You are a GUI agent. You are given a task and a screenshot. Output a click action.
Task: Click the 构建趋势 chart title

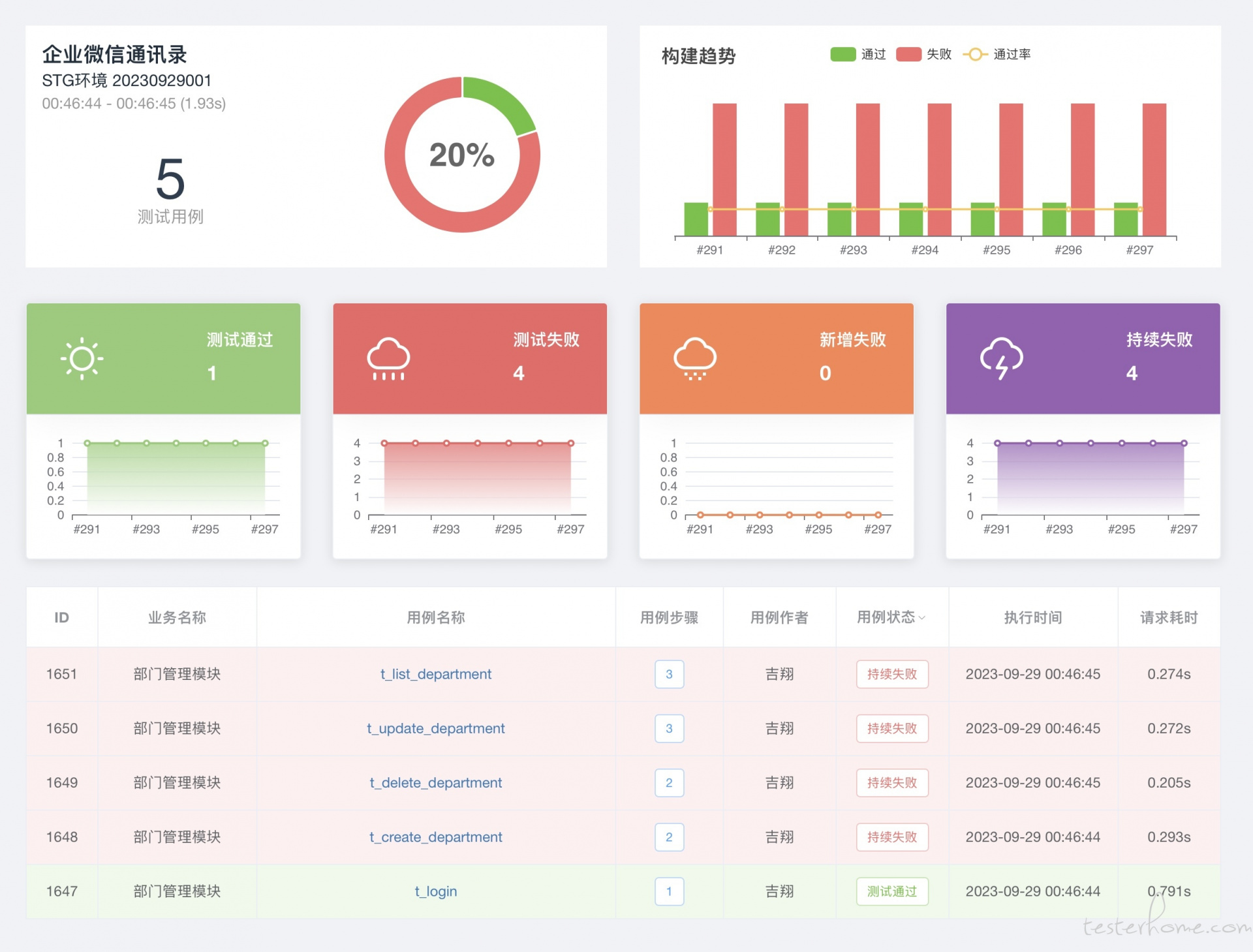[699, 56]
